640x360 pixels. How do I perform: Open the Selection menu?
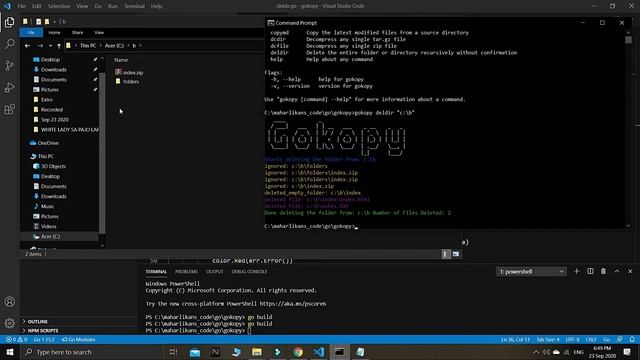(59, 6)
